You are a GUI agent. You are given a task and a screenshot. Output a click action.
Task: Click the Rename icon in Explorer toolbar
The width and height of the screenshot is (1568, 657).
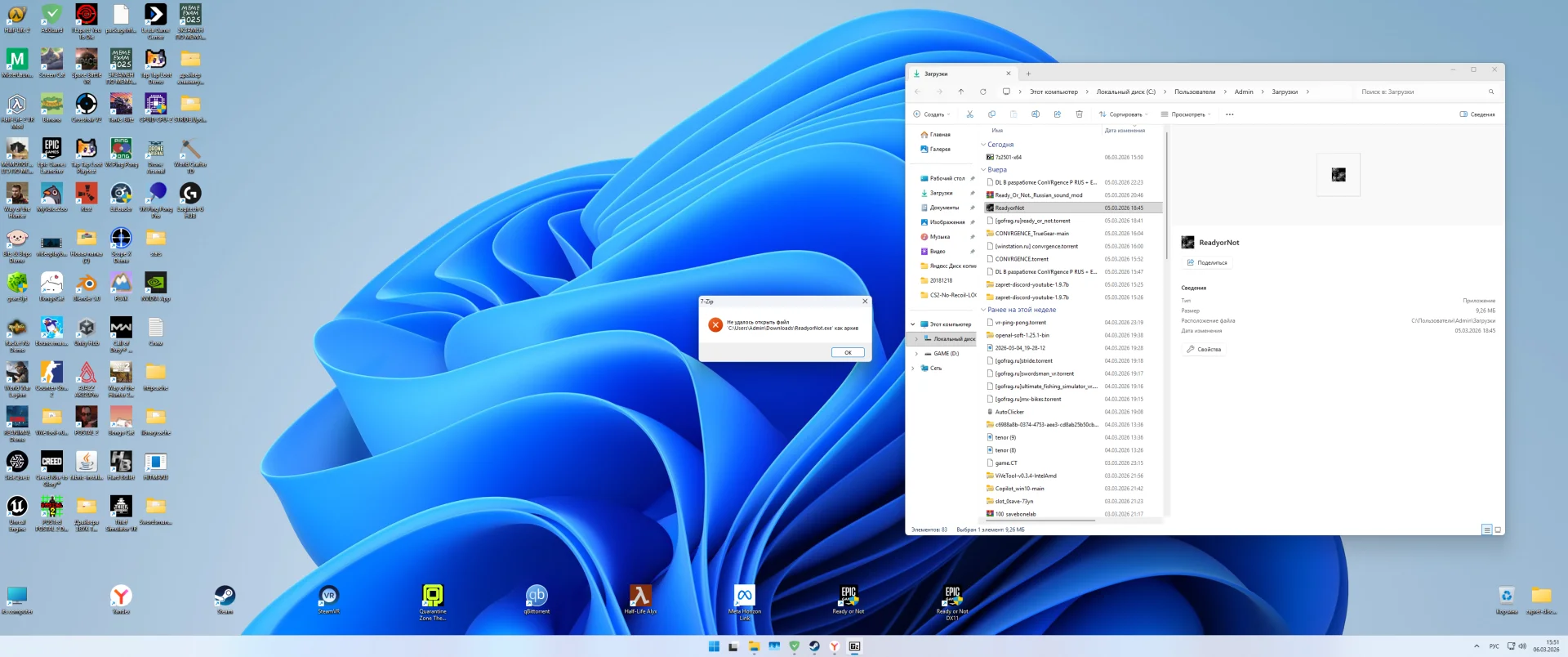(1035, 114)
